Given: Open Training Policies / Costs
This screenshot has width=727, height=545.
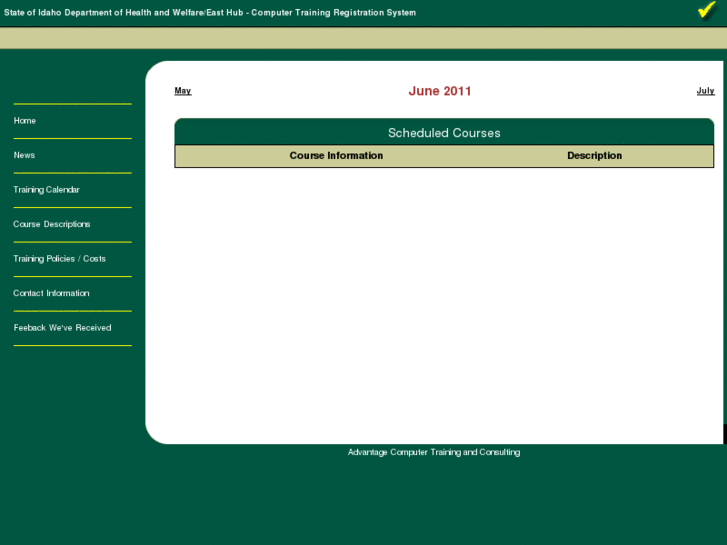Looking at the screenshot, I should coord(59,259).
